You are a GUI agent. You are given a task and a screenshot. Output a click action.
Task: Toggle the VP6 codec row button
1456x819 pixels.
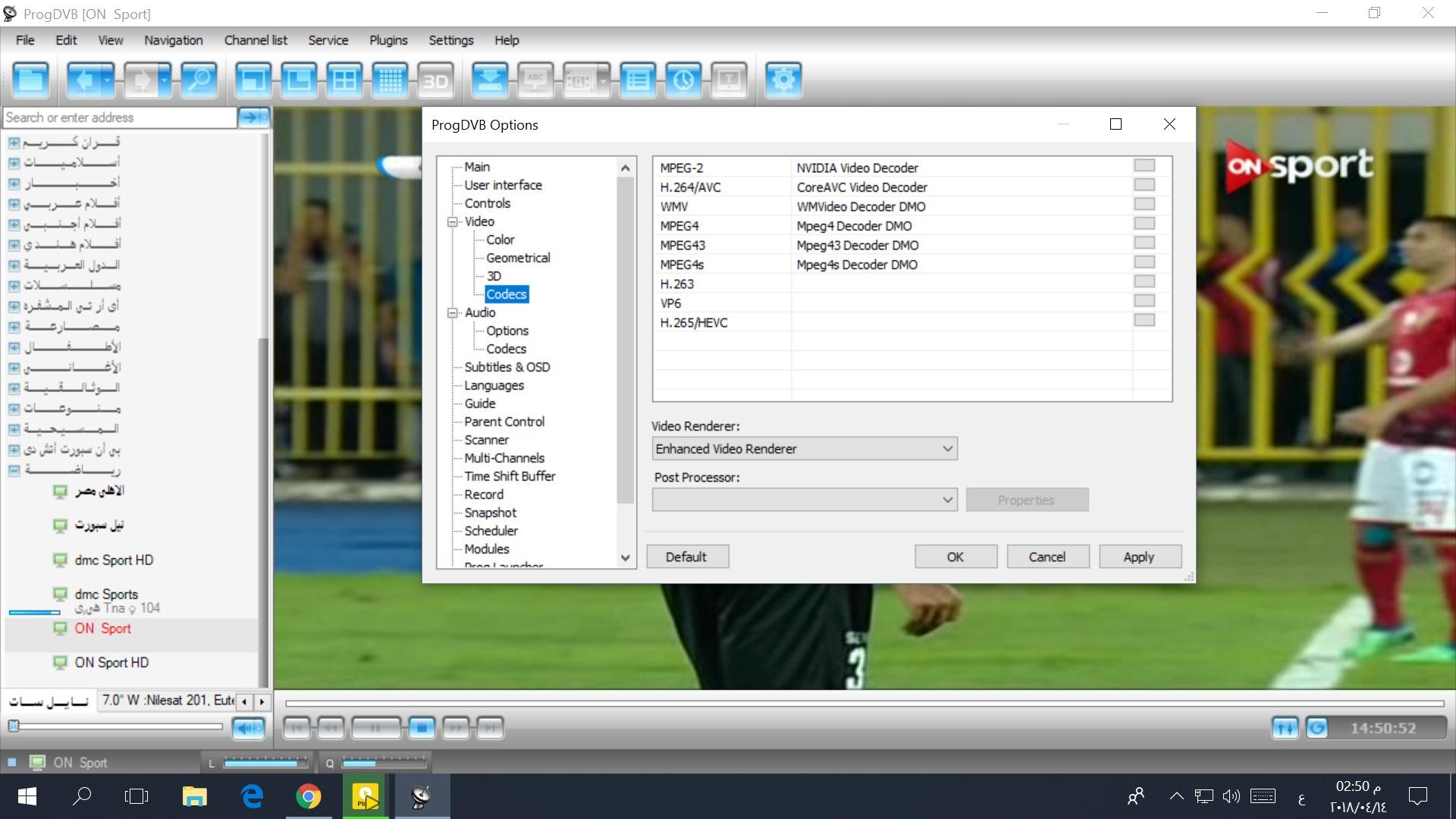point(1144,301)
